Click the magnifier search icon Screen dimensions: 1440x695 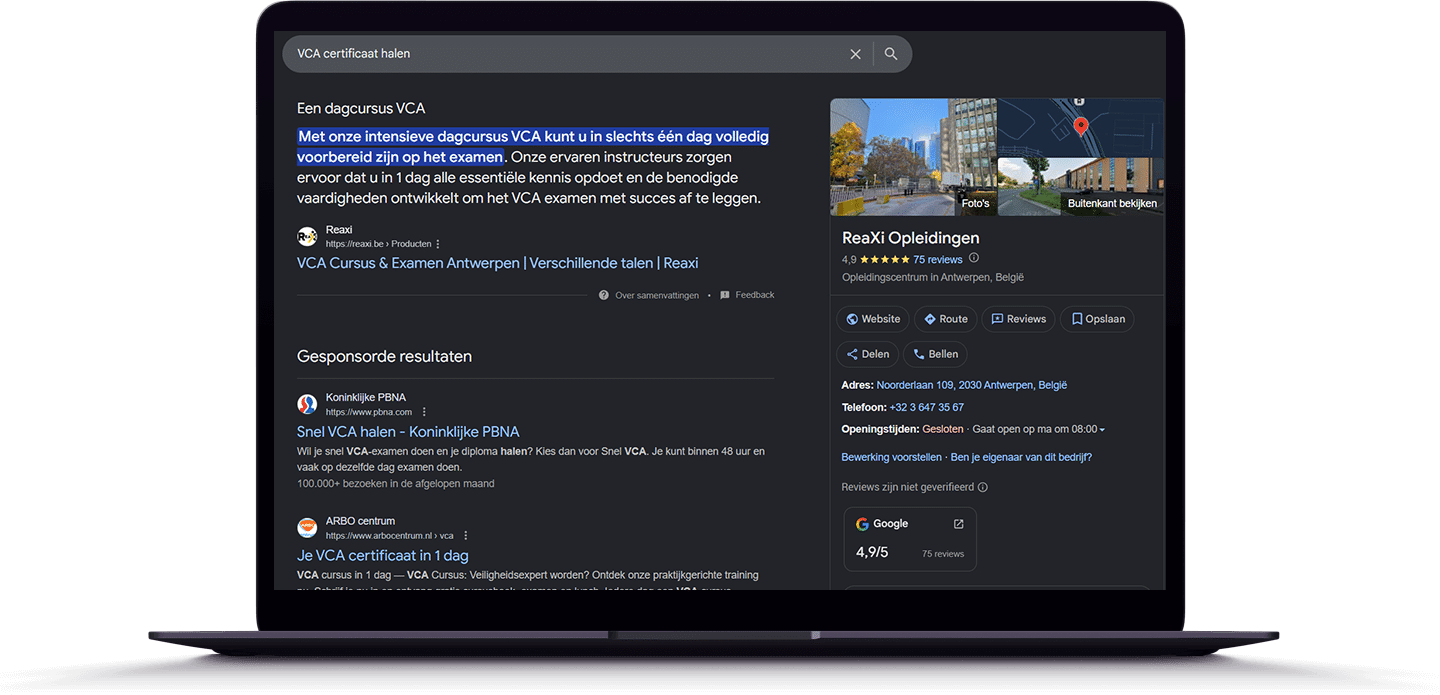(891, 54)
